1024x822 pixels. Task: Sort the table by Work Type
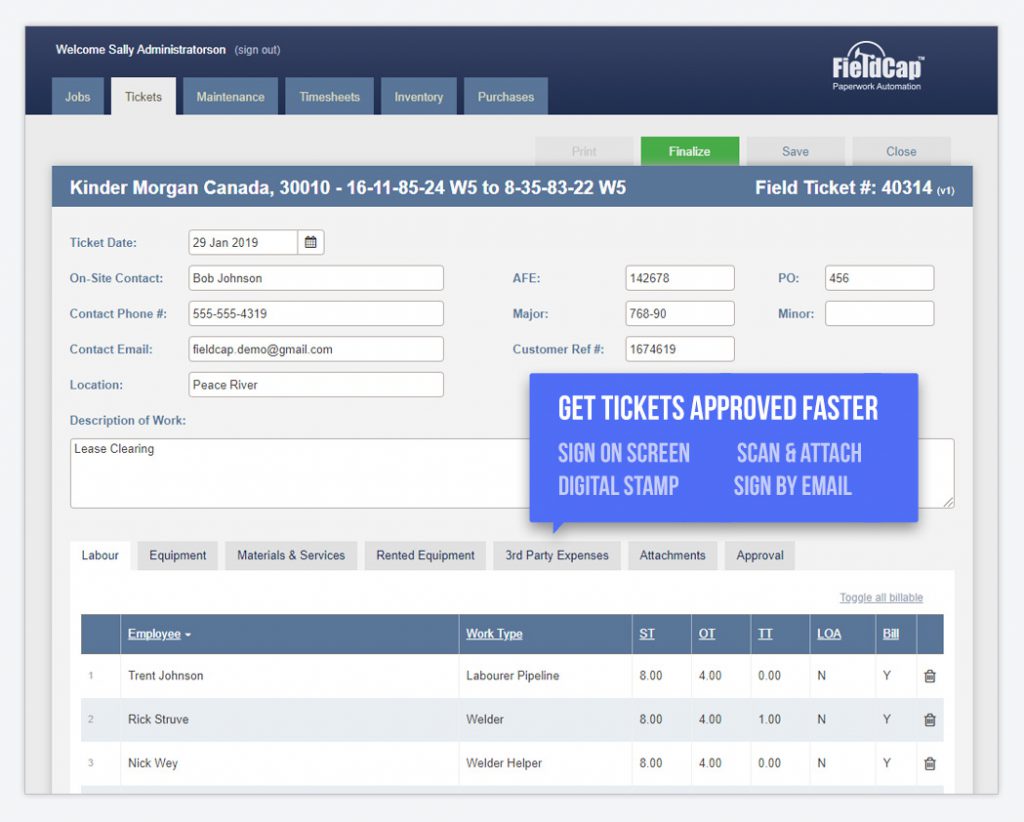coord(493,634)
